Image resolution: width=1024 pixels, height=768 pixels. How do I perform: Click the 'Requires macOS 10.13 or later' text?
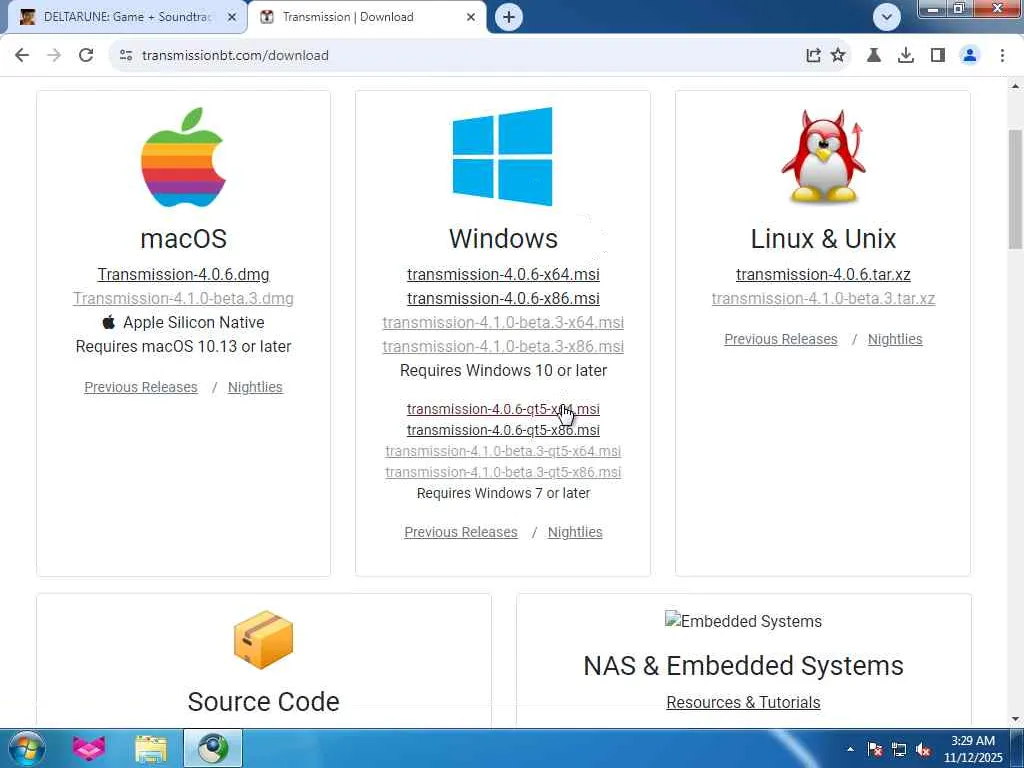[x=184, y=347]
